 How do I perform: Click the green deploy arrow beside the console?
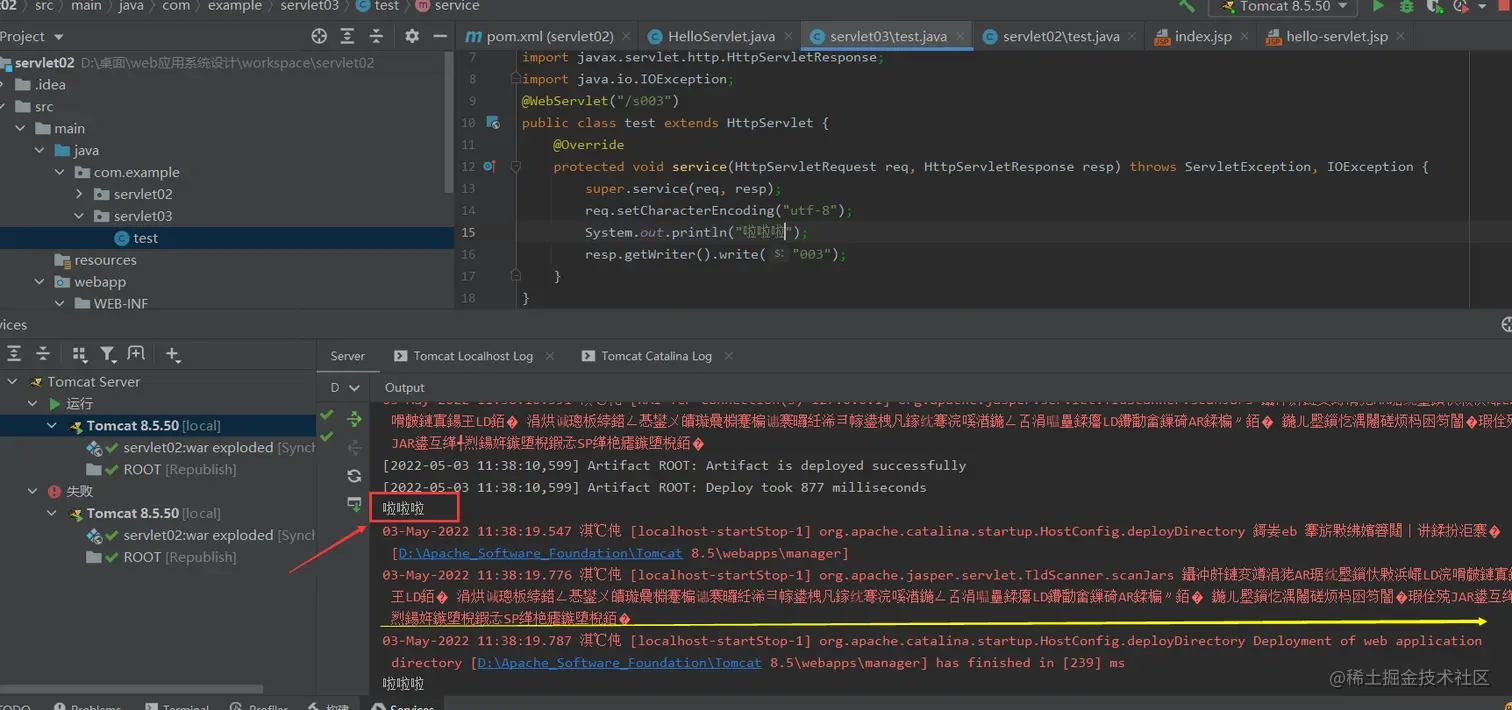pos(354,418)
